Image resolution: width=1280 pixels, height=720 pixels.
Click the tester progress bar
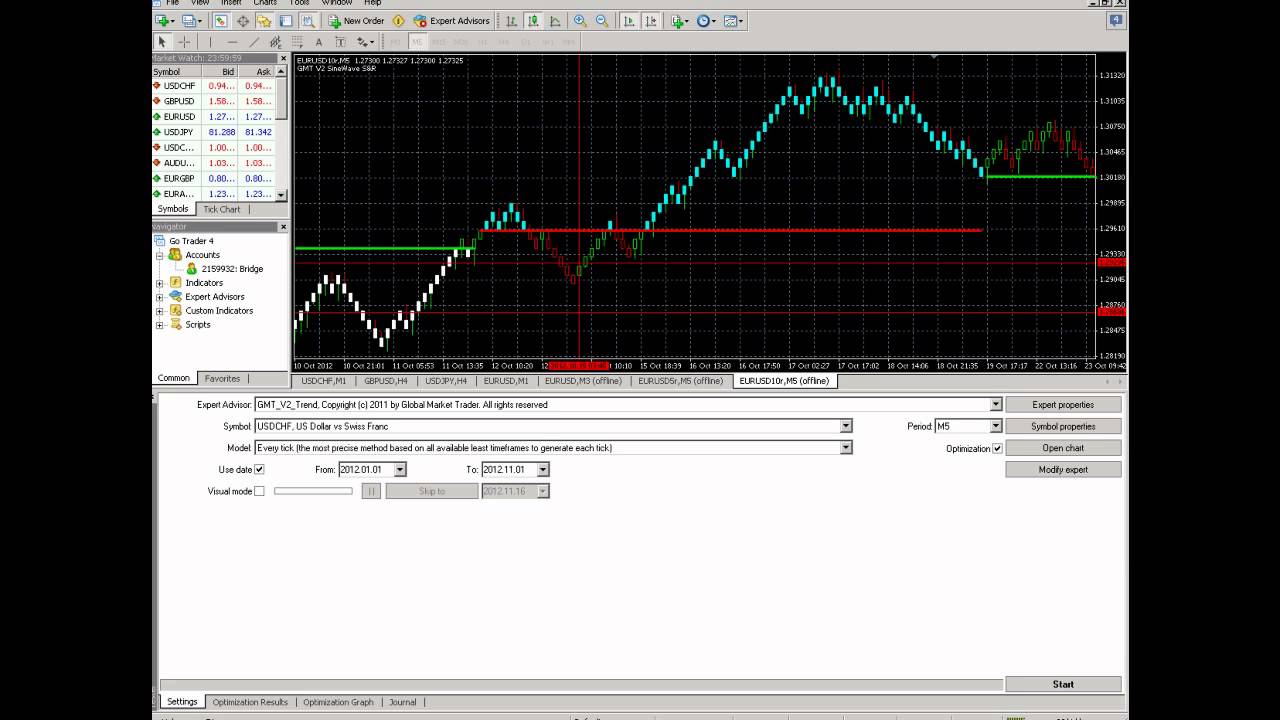pos(581,685)
